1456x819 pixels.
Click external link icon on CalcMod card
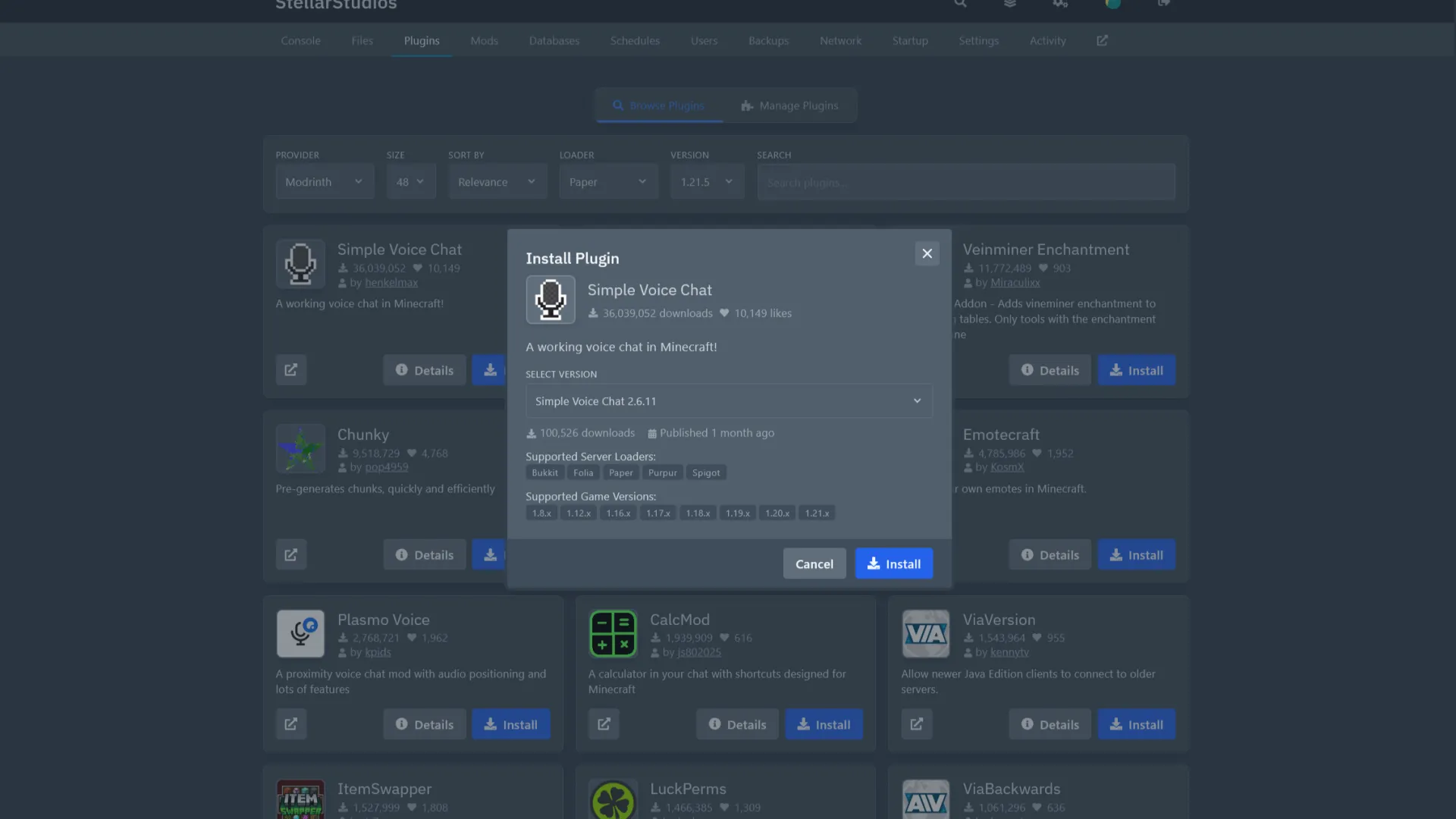(x=604, y=724)
